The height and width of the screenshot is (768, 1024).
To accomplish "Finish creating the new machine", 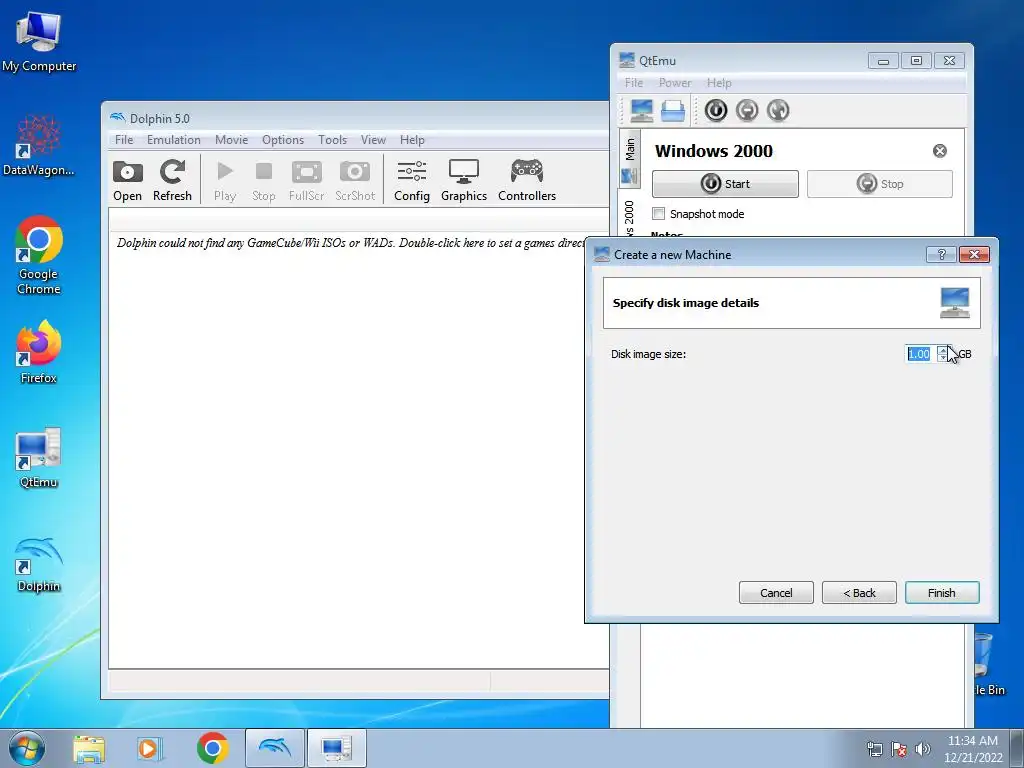I will point(942,593).
